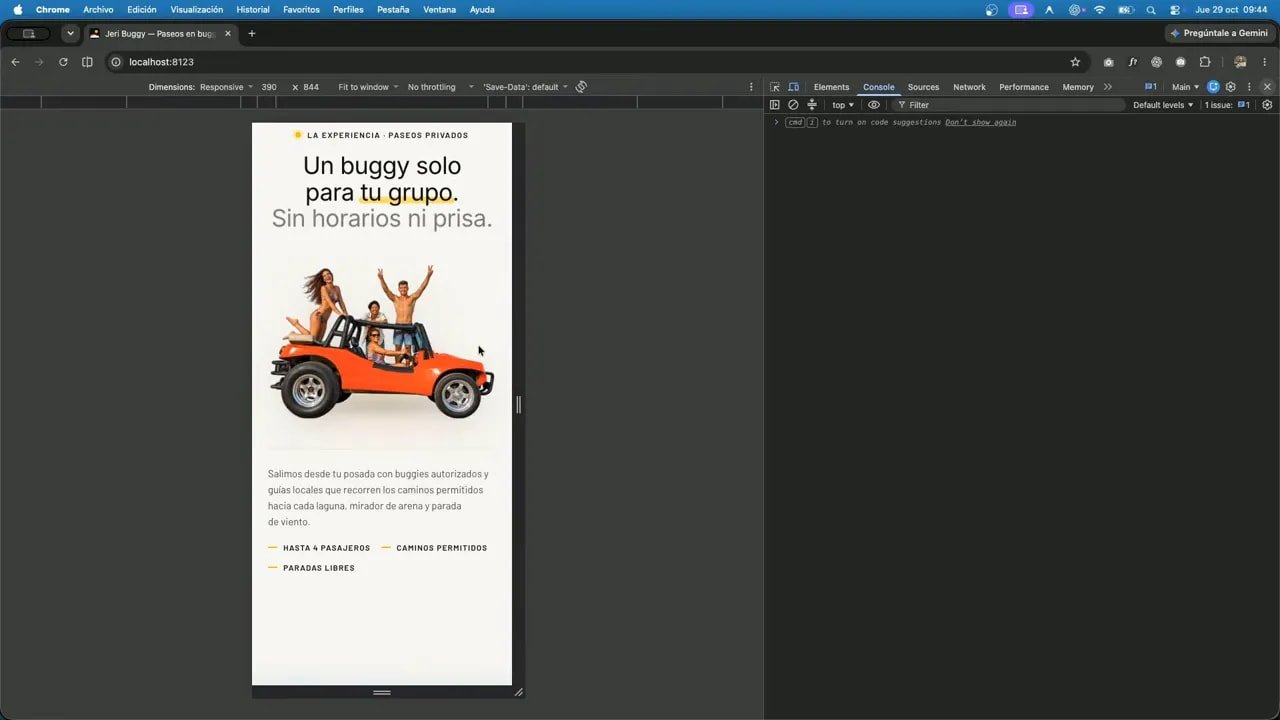This screenshot has width=1280, height=720.
Task: Open console settings gear icon
Action: click(x=1267, y=105)
